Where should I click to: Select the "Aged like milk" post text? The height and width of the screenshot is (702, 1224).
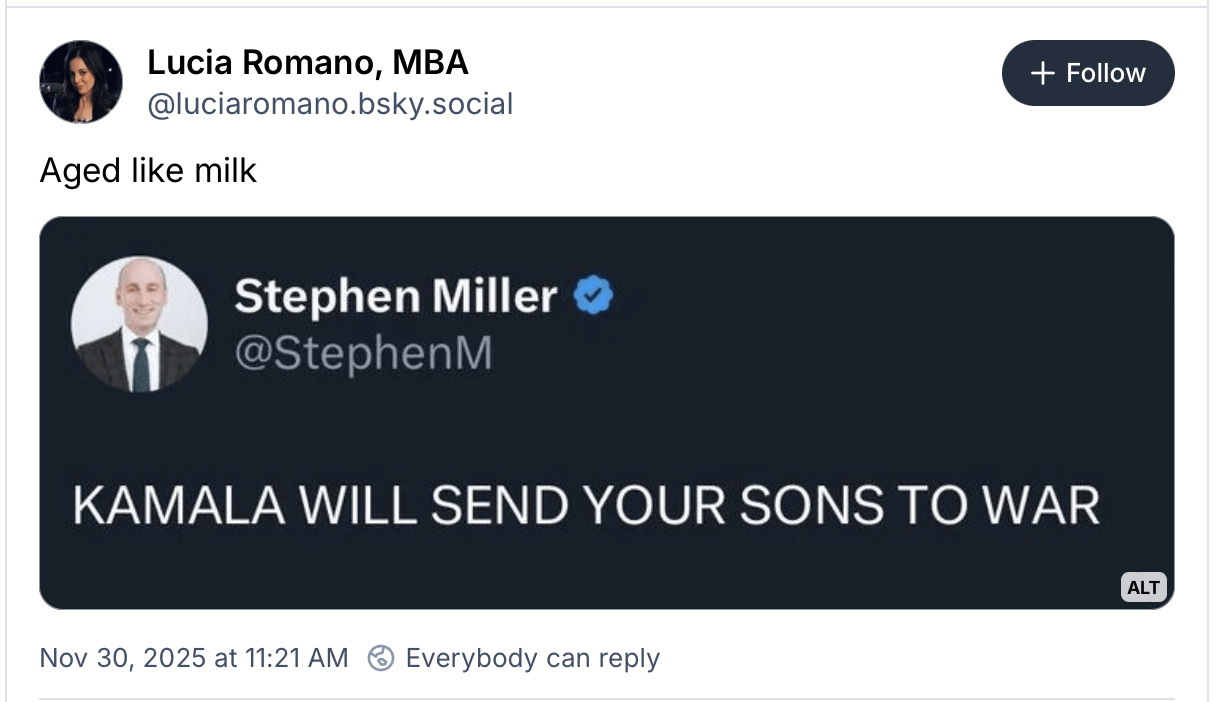click(x=148, y=171)
